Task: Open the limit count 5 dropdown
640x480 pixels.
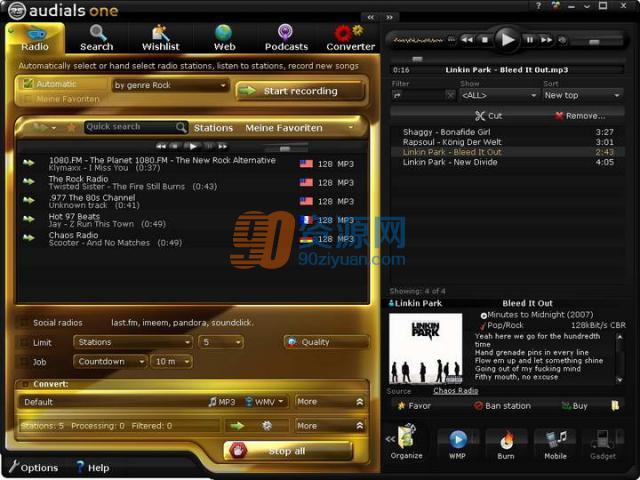Action: [x=221, y=342]
